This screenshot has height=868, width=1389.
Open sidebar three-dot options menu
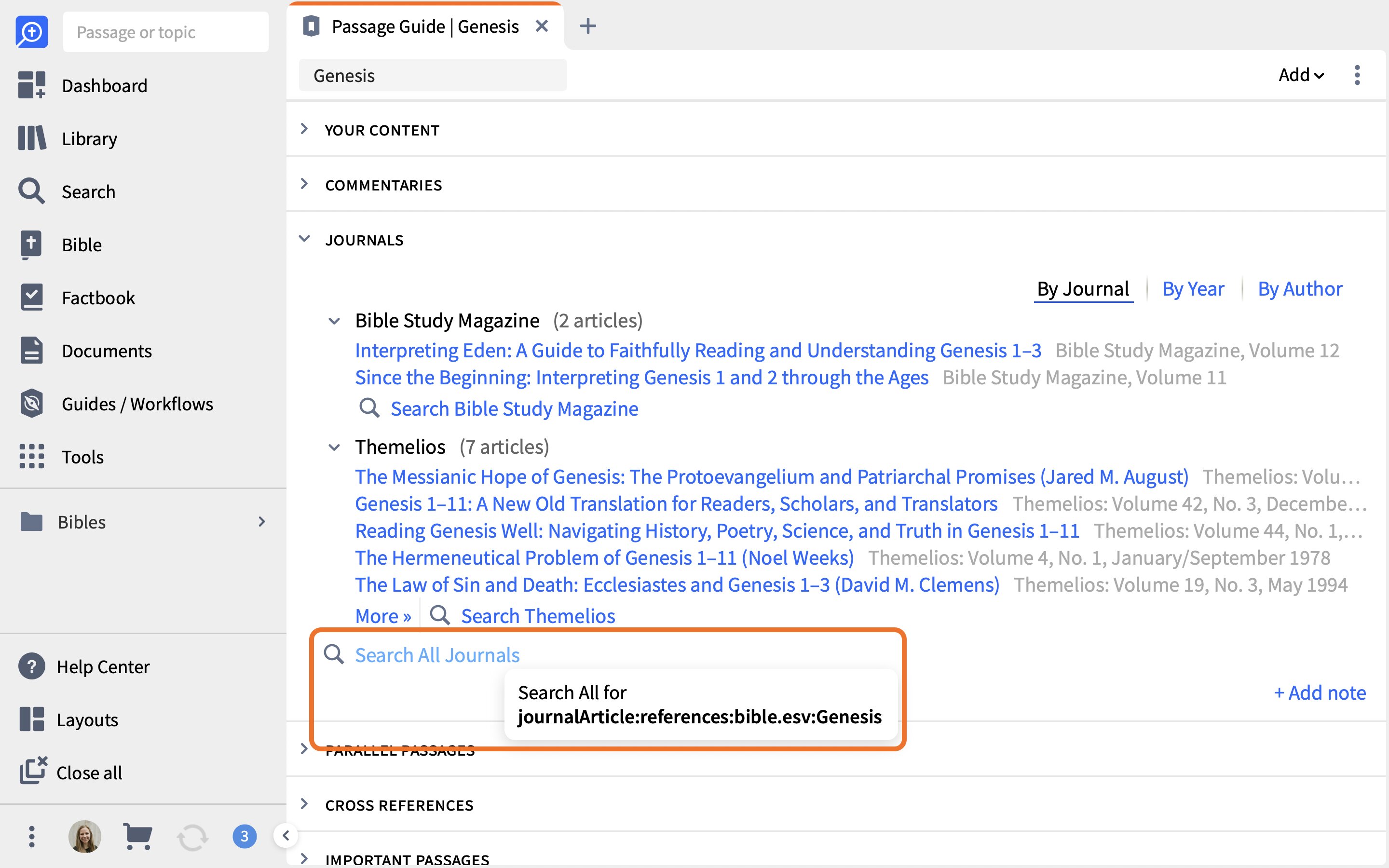click(x=31, y=837)
